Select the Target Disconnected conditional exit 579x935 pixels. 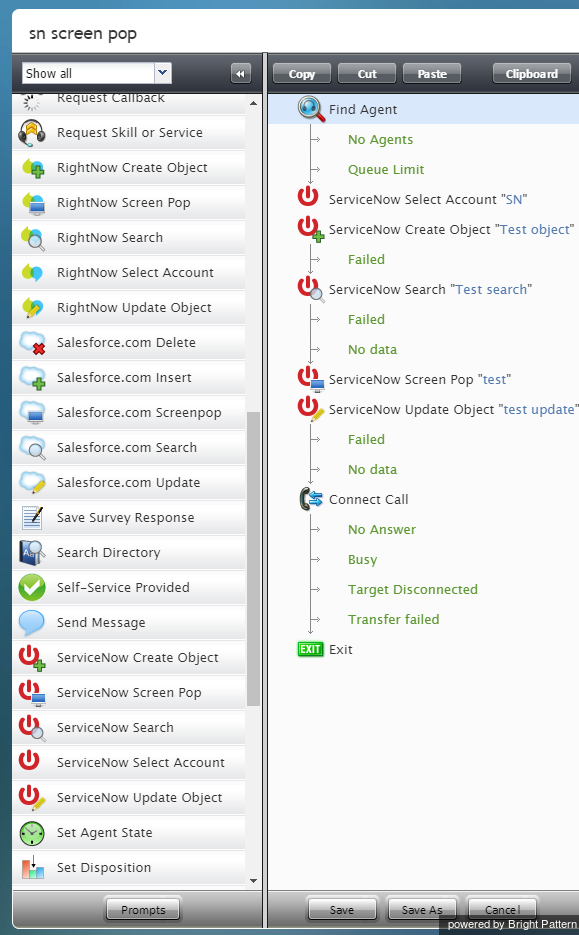[x=413, y=589]
